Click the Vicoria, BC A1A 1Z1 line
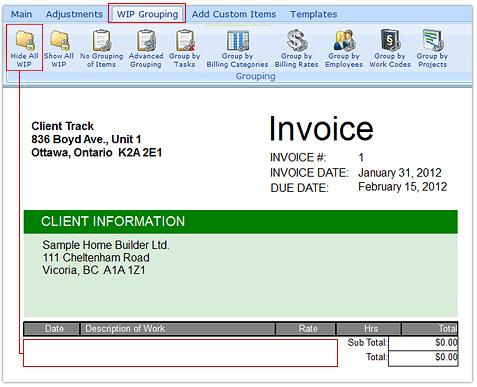The height and width of the screenshot is (387, 477). (x=94, y=270)
